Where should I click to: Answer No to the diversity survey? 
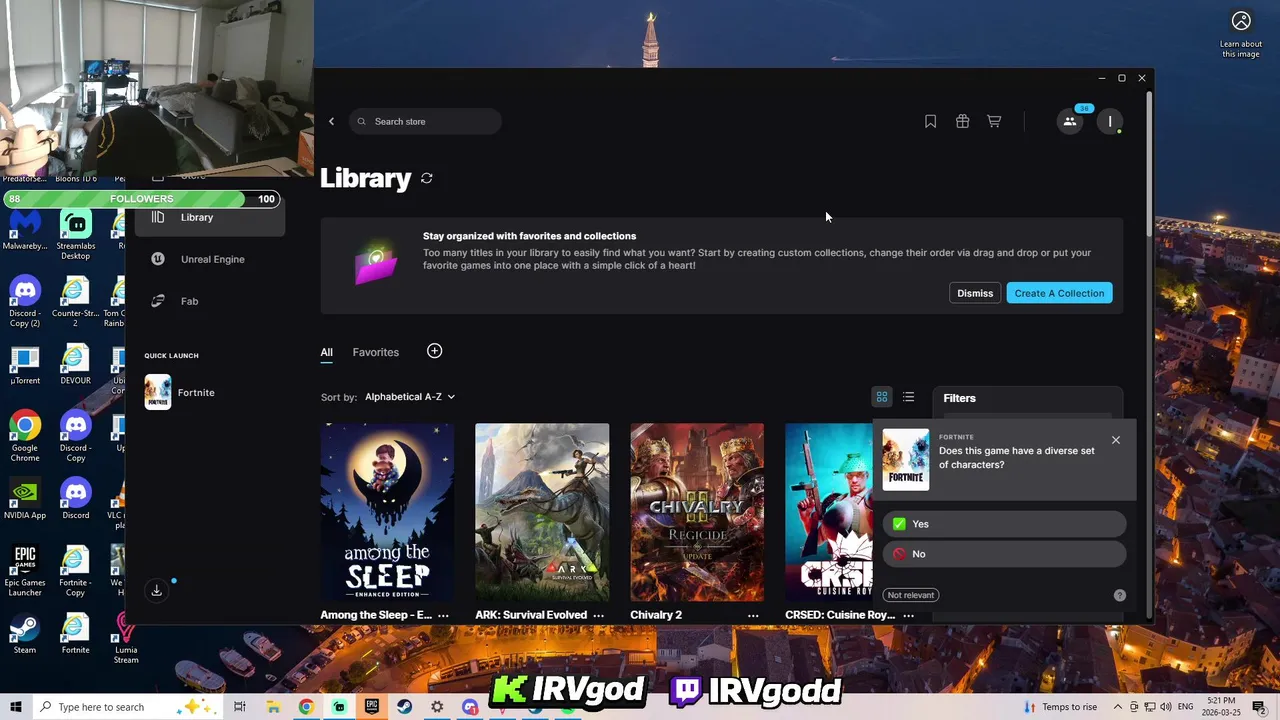[x=1005, y=554]
